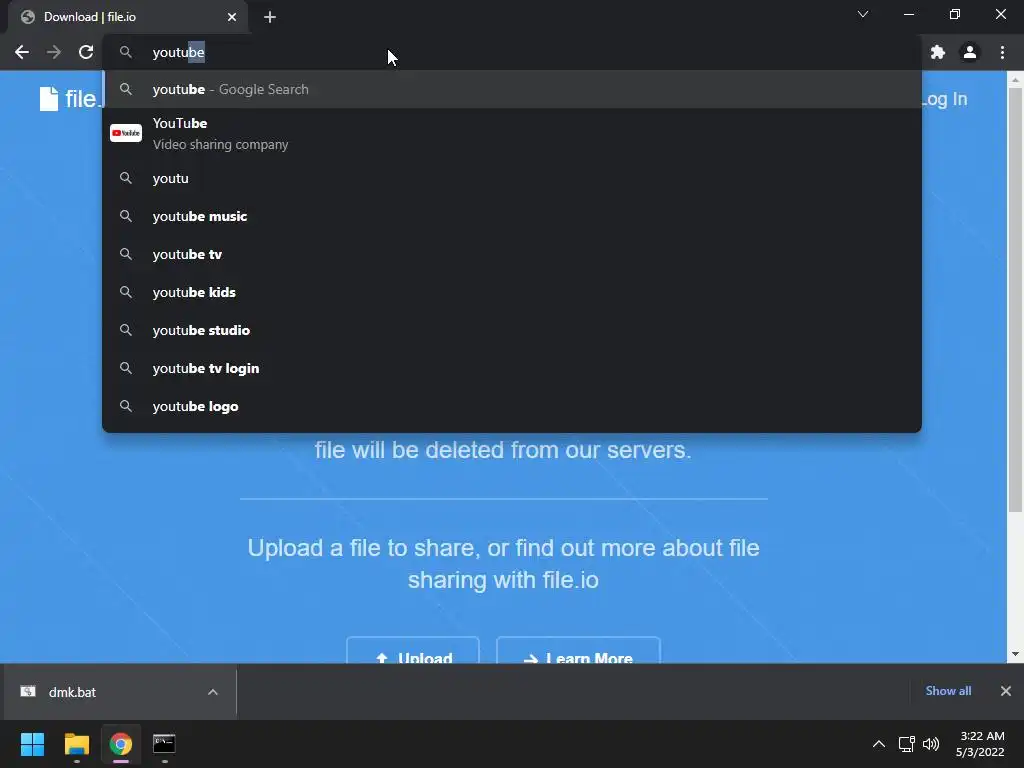Image resolution: width=1024 pixels, height=768 pixels.
Task: Select the 'youtube logo' suggestion
Action: tap(512, 406)
